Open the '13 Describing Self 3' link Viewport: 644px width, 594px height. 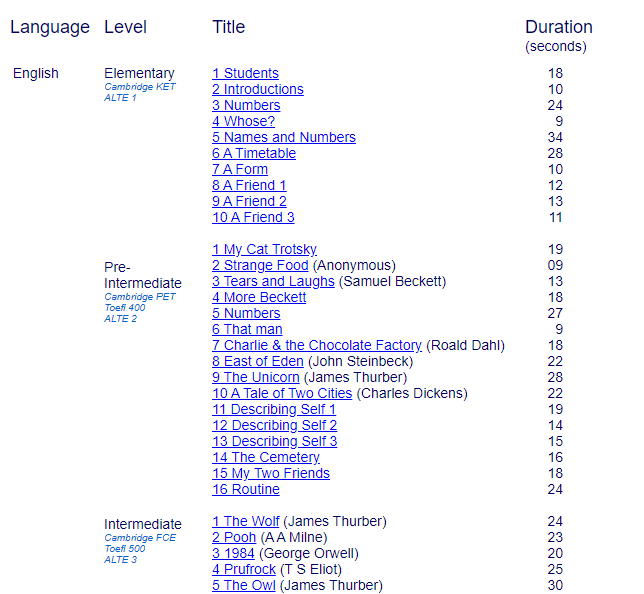(274, 442)
